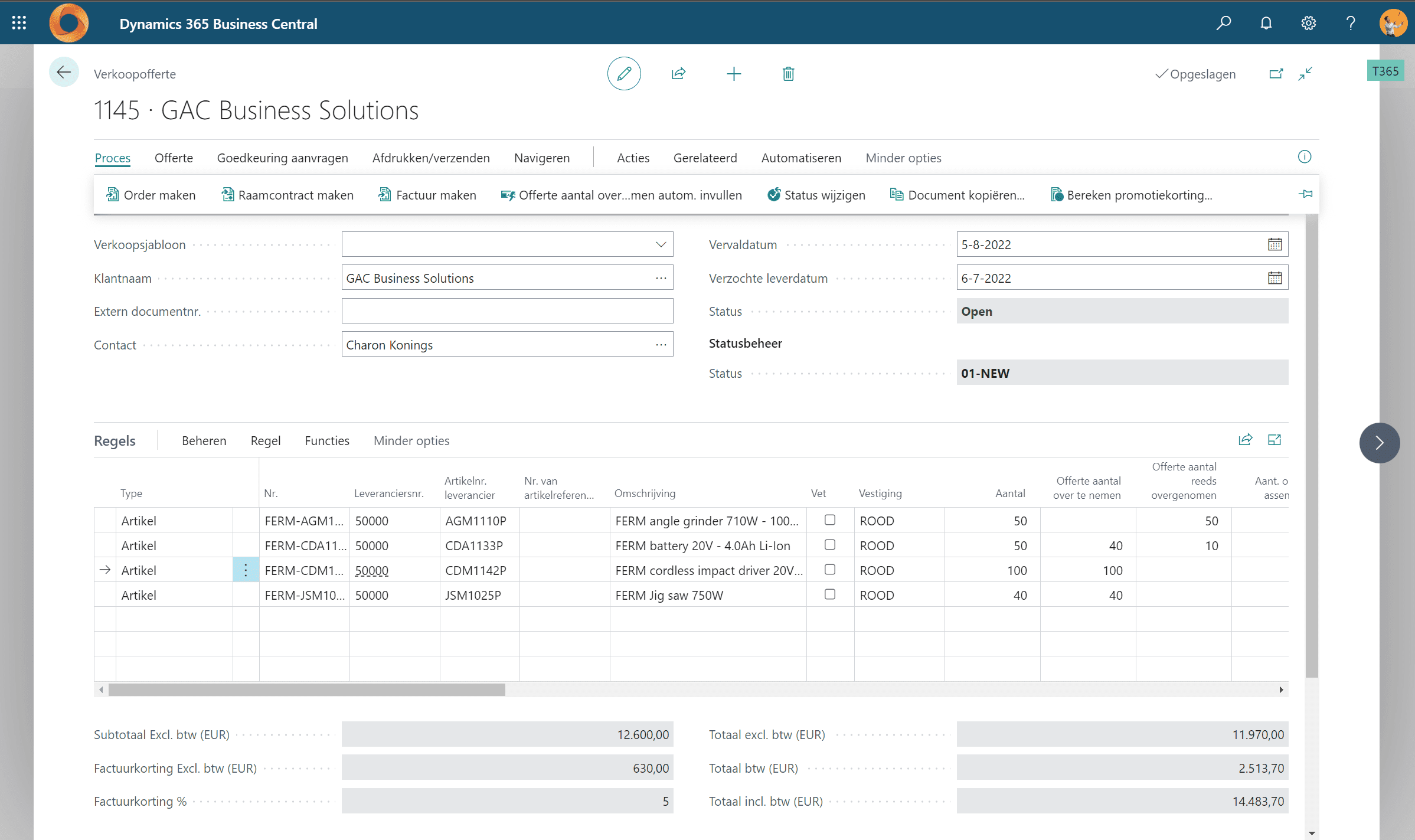Open the Acties menu
The height and width of the screenshot is (840, 1415).
coord(633,158)
